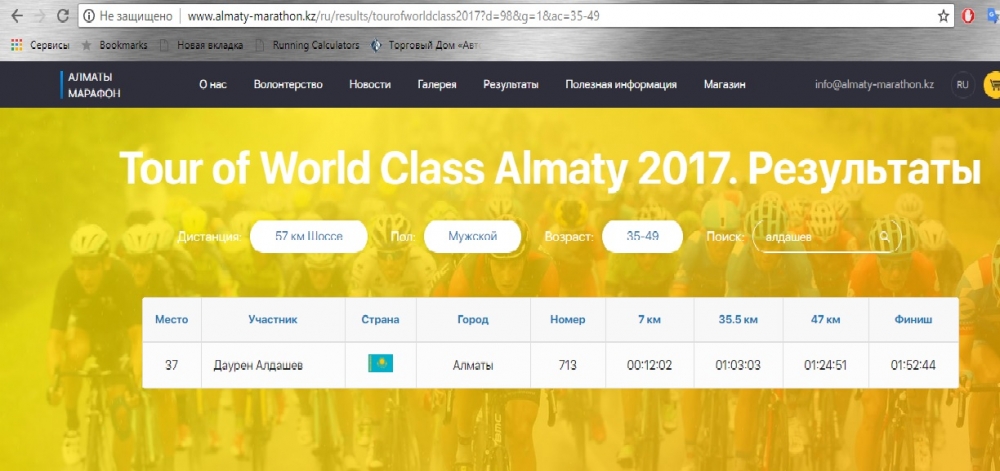Bookmark this page with star icon
This screenshot has height=471, width=1000.
(x=943, y=17)
